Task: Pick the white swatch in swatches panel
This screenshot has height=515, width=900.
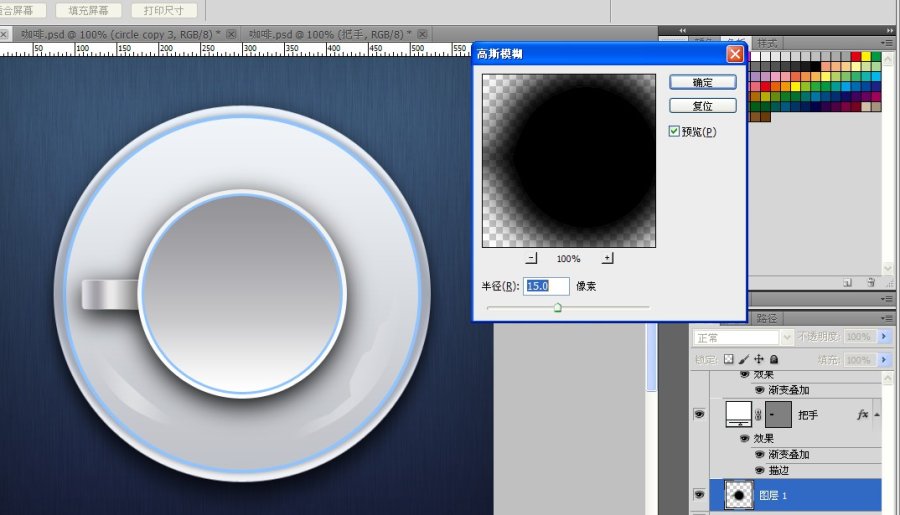Action: (755, 56)
